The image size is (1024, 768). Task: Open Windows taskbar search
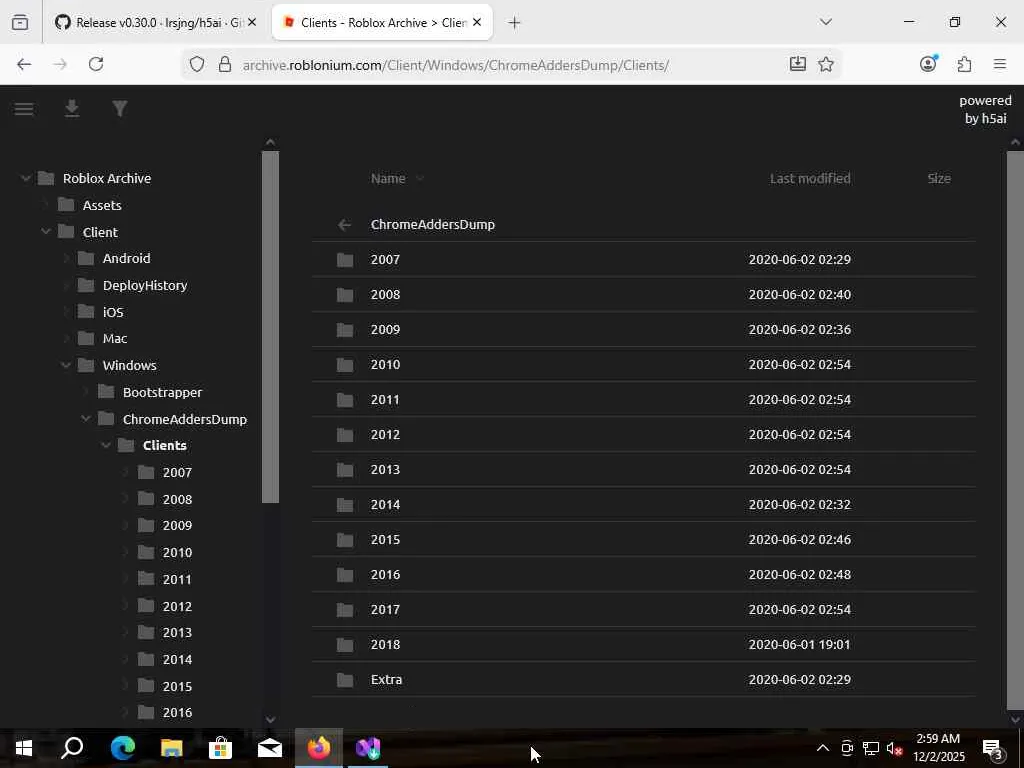(72, 748)
